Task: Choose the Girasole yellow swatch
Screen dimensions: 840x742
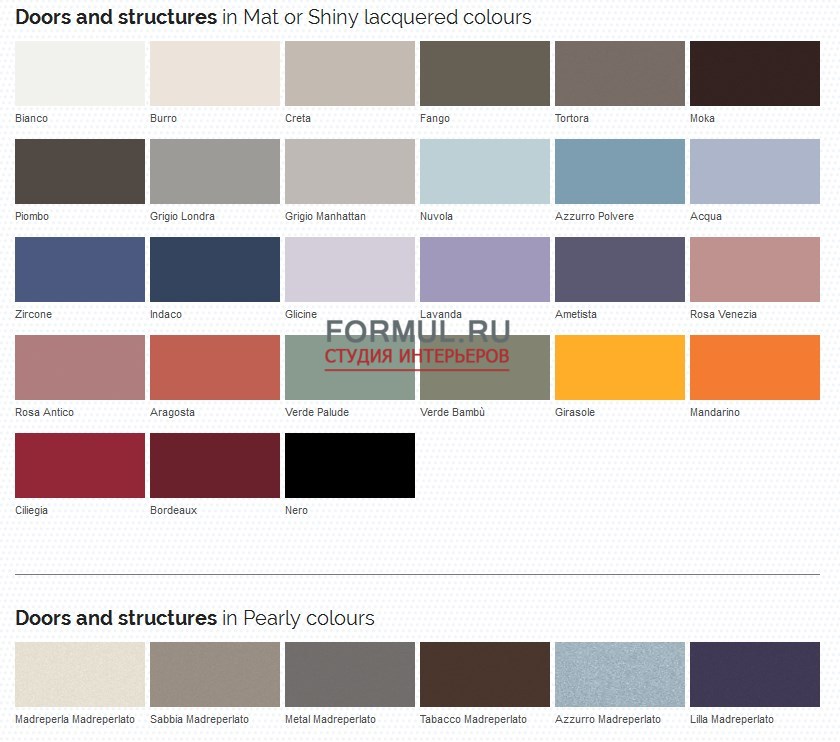Action: click(620, 367)
